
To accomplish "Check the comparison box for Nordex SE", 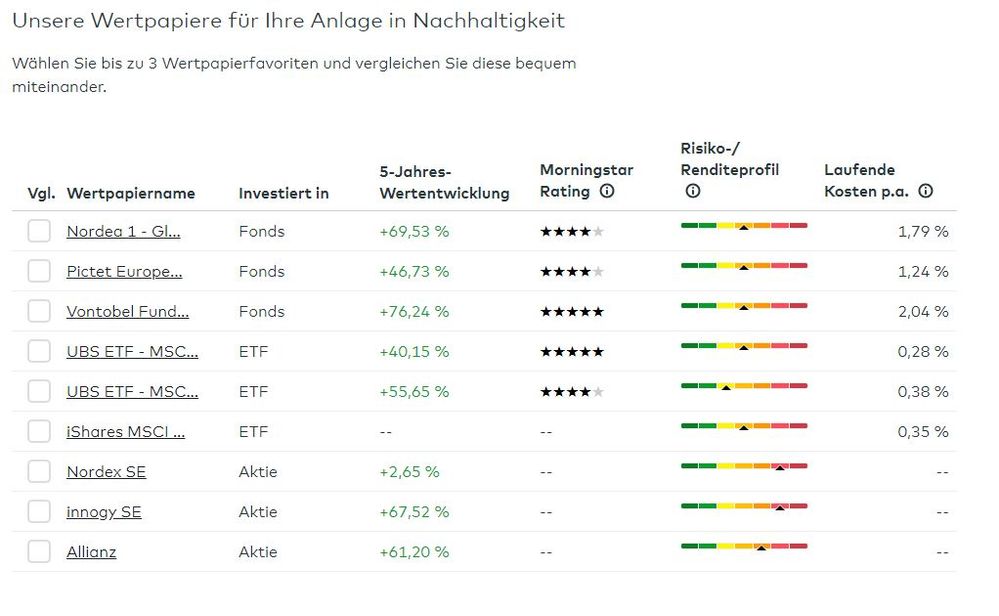I will (x=39, y=471).
